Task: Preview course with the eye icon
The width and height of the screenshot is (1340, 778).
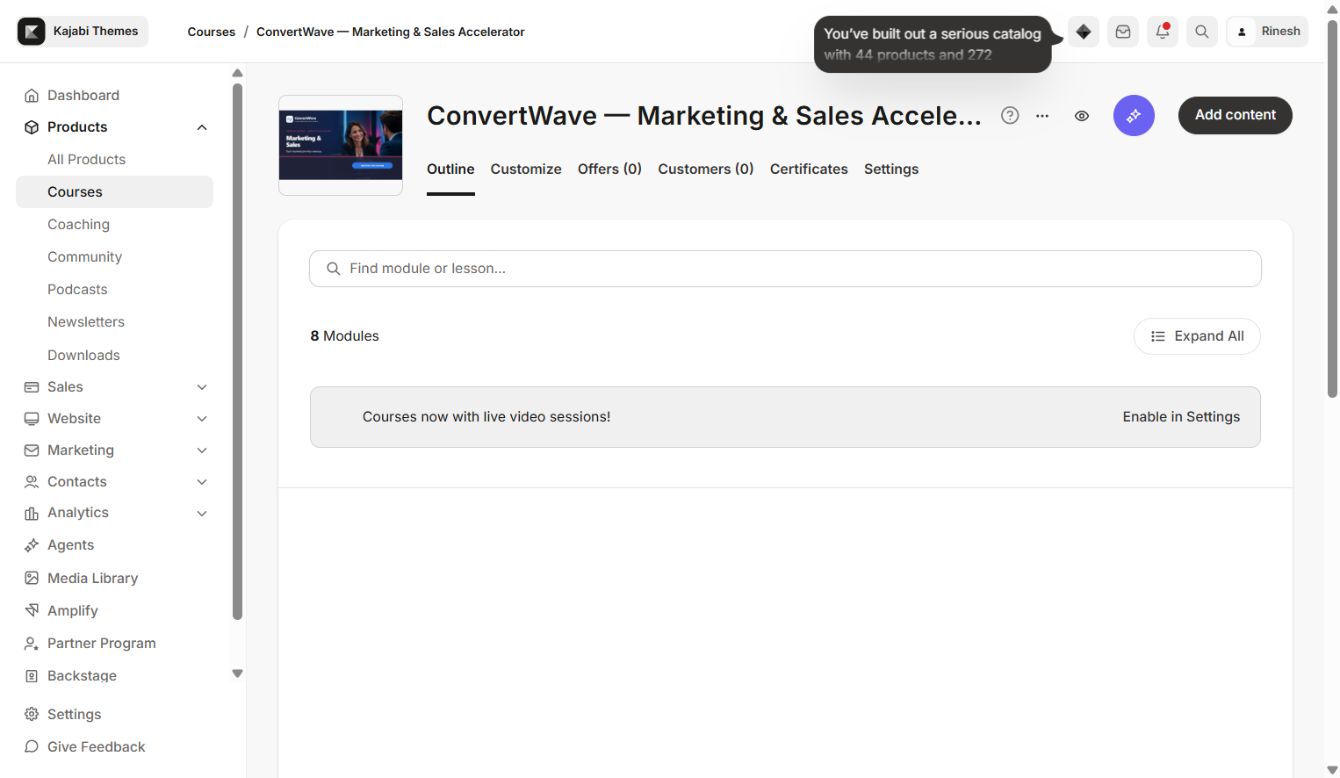Action: (1082, 116)
